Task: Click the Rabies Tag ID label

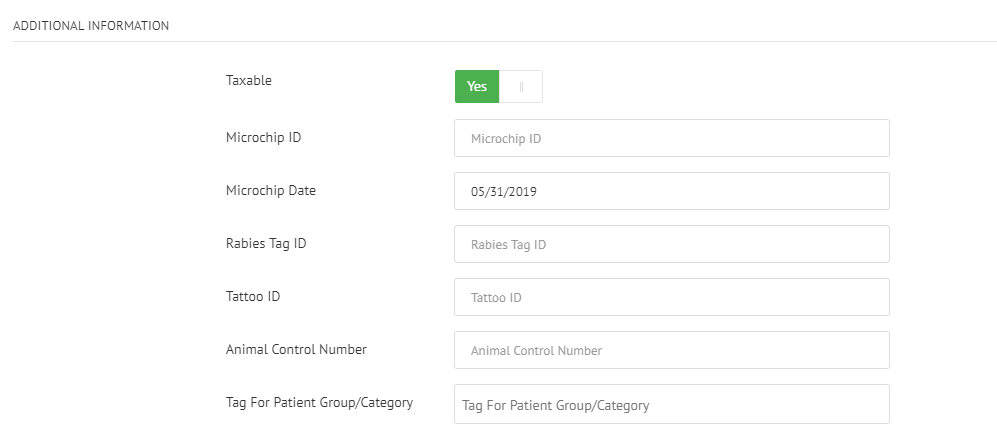Action: tap(266, 243)
